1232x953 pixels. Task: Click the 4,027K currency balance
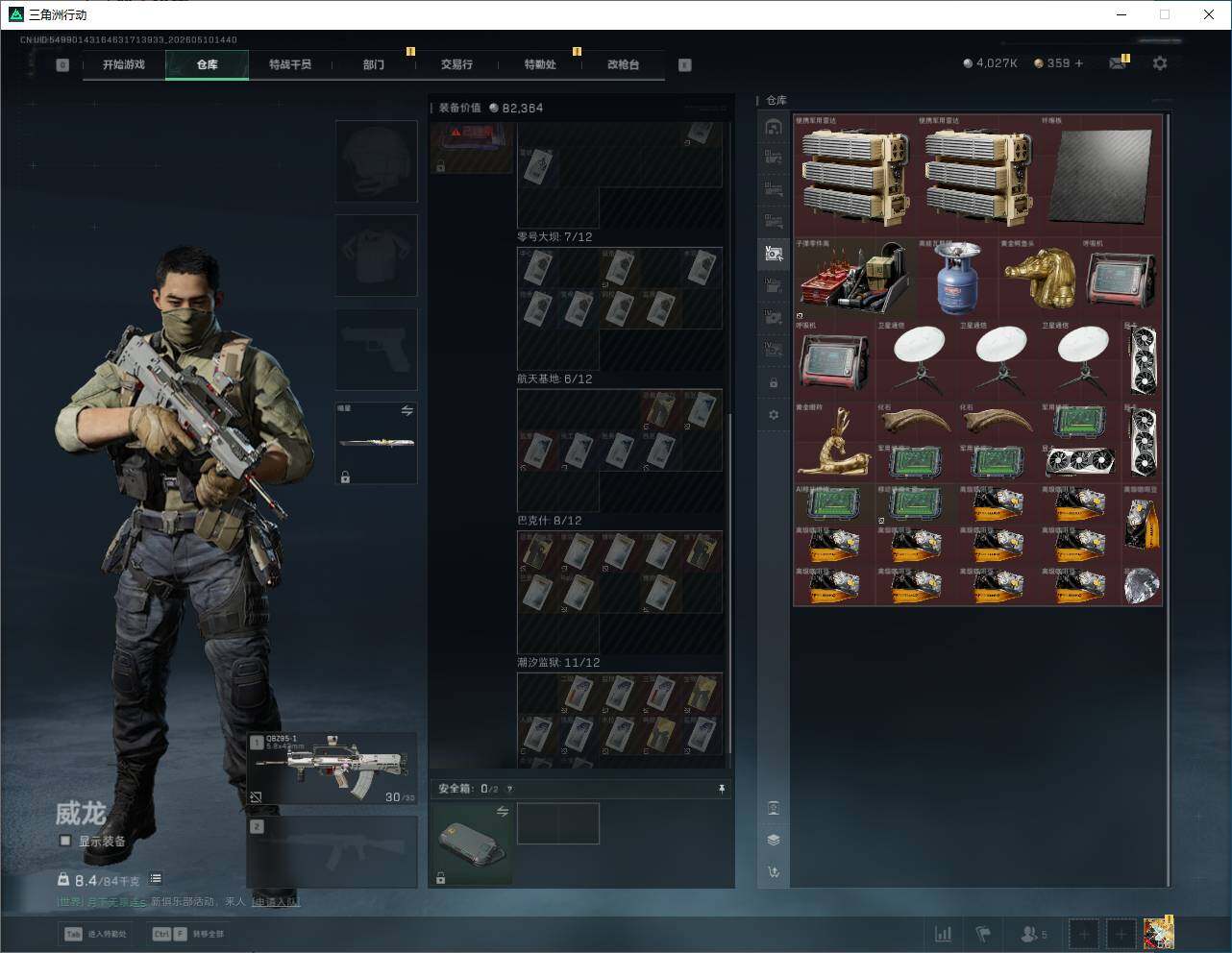[x=990, y=63]
